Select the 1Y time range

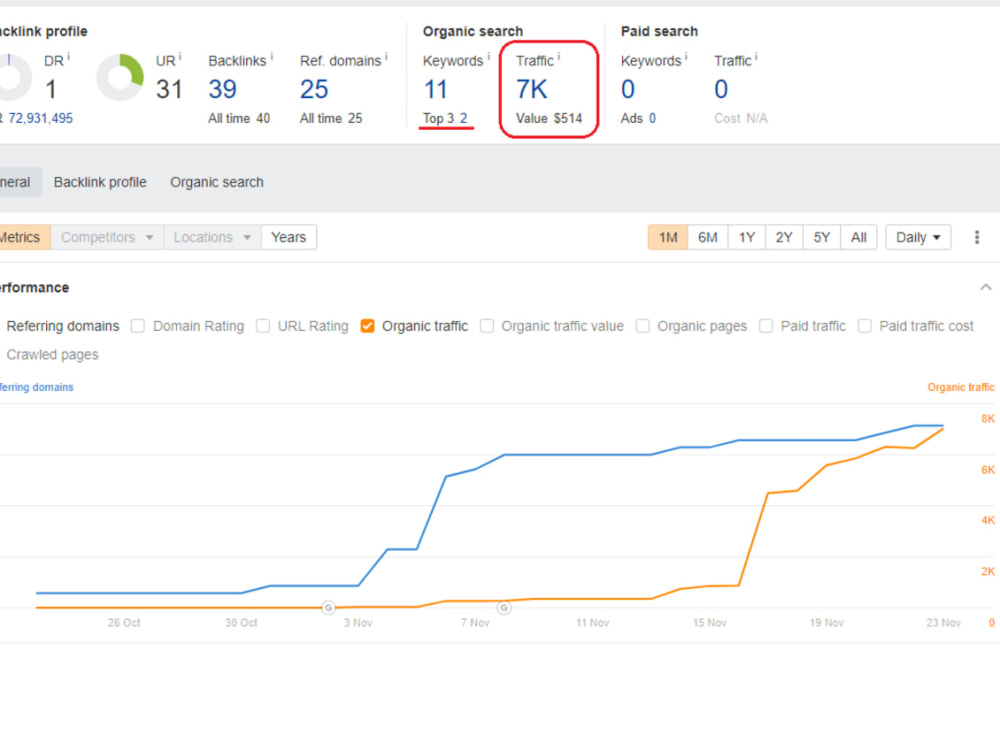click(x=747, y=237)
